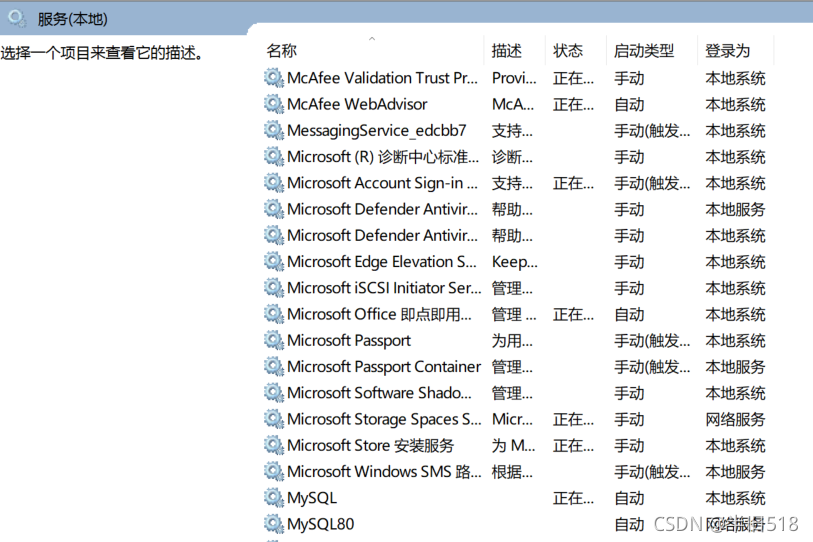Click 自动 startup type in McAfee WebAdvisor row
This screenshot has height=542, width=813.
(x=629, y=105)
